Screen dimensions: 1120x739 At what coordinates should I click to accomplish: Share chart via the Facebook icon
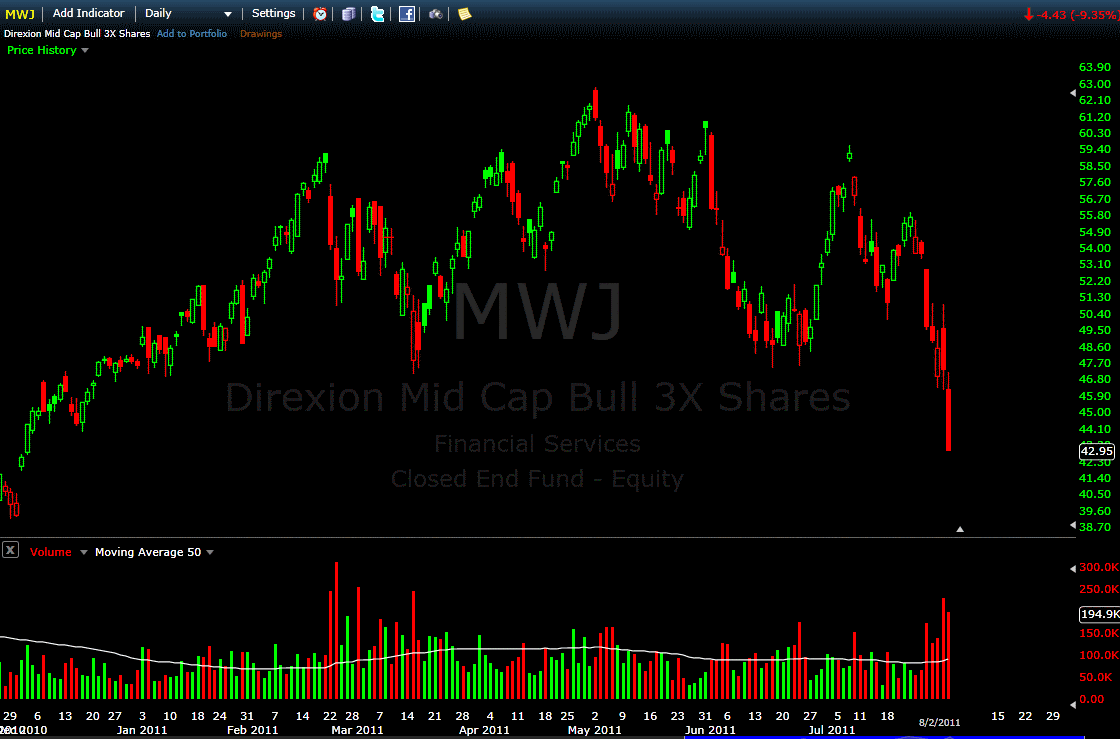click(x=406, y=14)
